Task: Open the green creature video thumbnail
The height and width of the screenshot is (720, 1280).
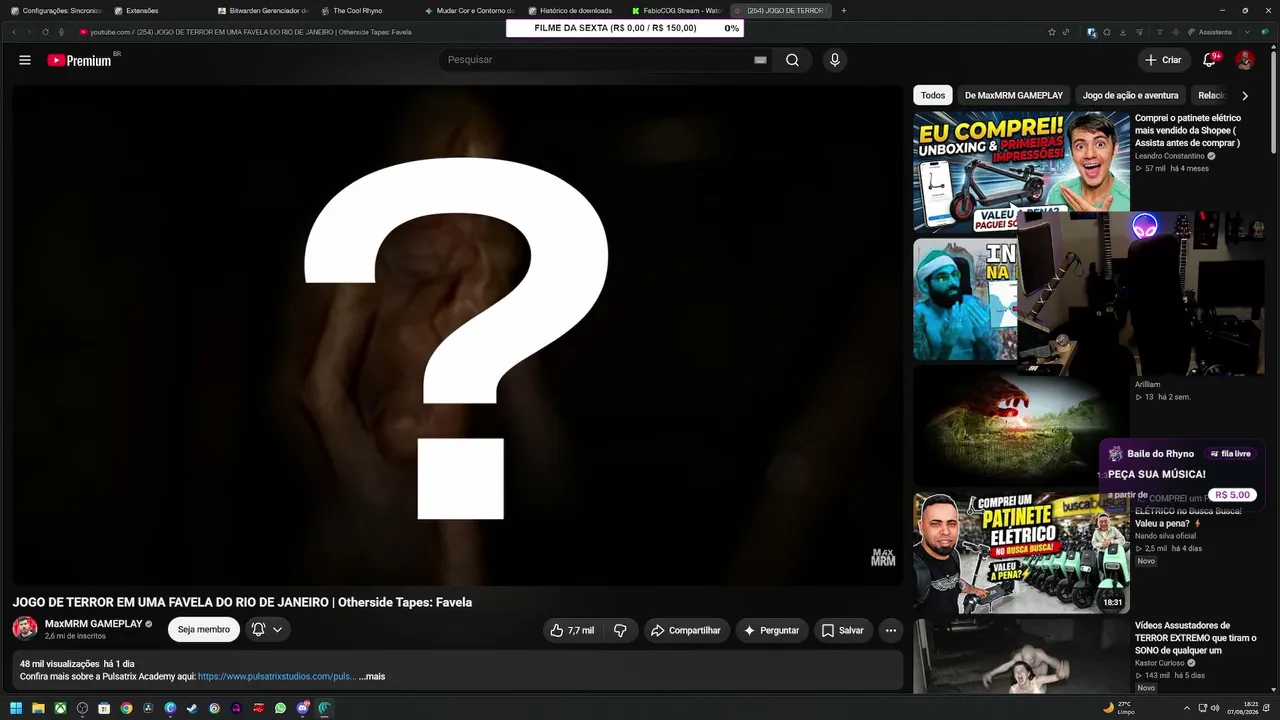Action: pyautogui.click(x=1021, y=425)
